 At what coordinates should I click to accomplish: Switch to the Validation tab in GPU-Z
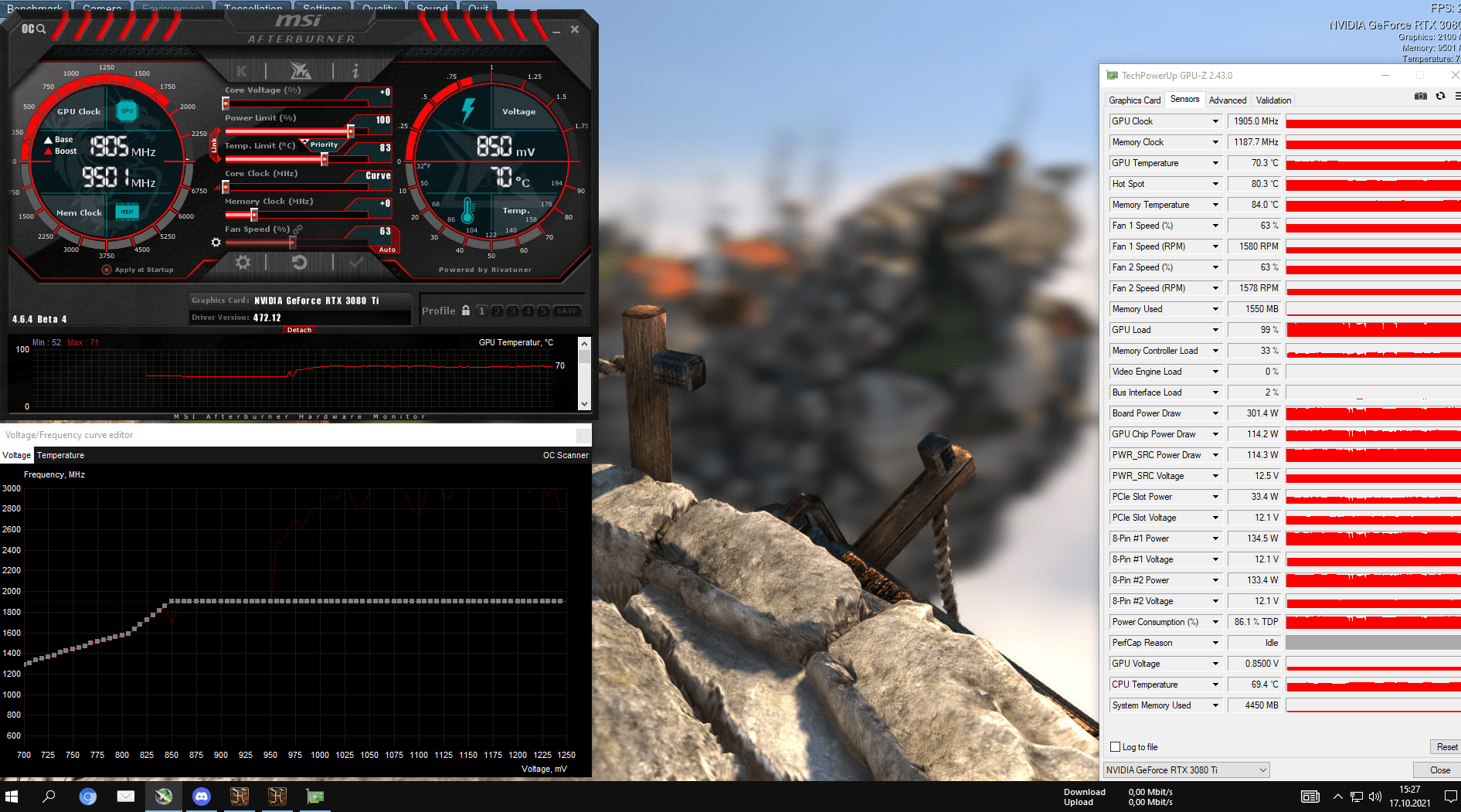click(1273, 100)
